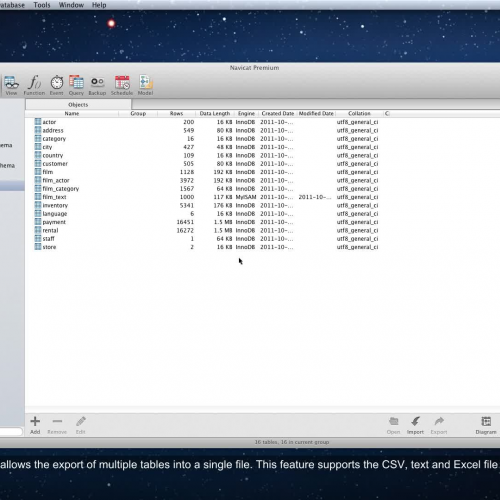Select the language table icon

pos(38,213)
